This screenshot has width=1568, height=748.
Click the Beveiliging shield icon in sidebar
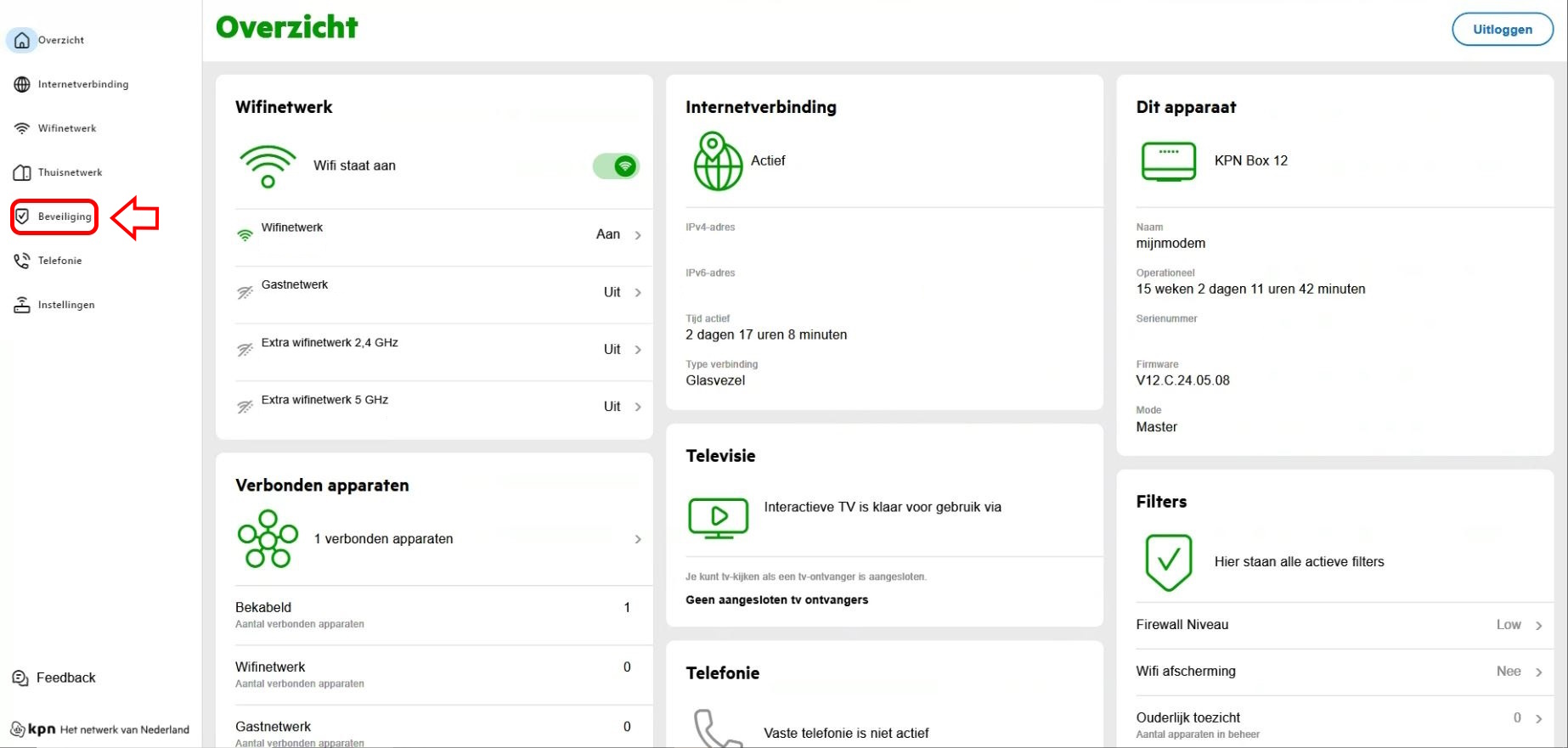[x=22, y=217]
